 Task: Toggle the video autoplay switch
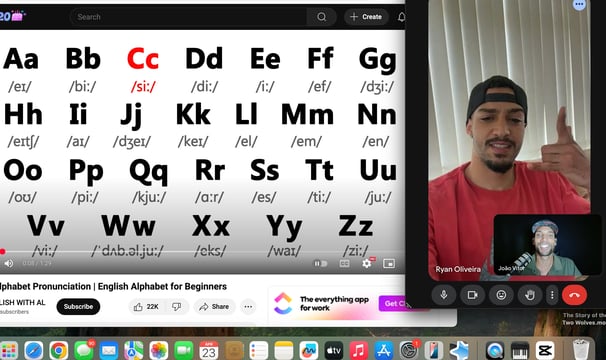click(320, 263)
